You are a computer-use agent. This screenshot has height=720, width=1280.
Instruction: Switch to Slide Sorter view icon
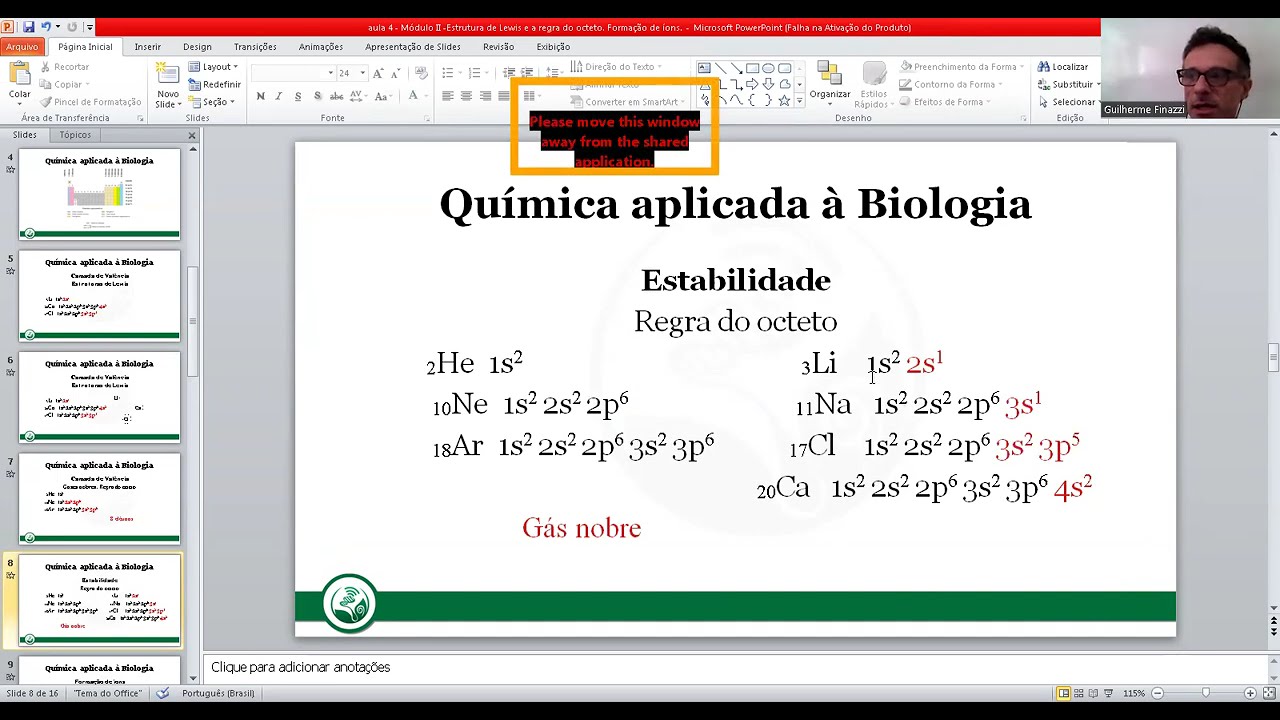1078,693
